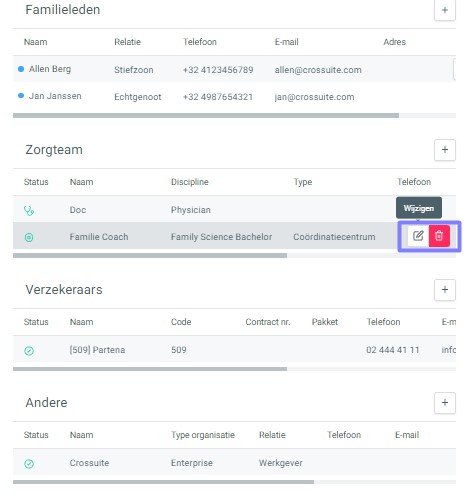
Task: Edit the Familie Coach row with Wijzigen
Action: tap(418, 236)
